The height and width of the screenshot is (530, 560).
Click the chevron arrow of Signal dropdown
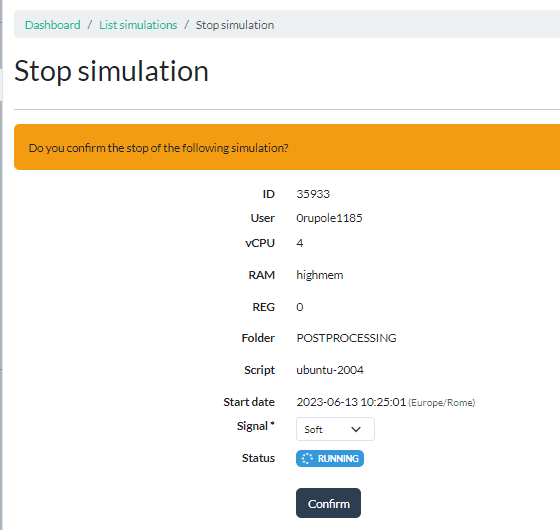point(356,429)
